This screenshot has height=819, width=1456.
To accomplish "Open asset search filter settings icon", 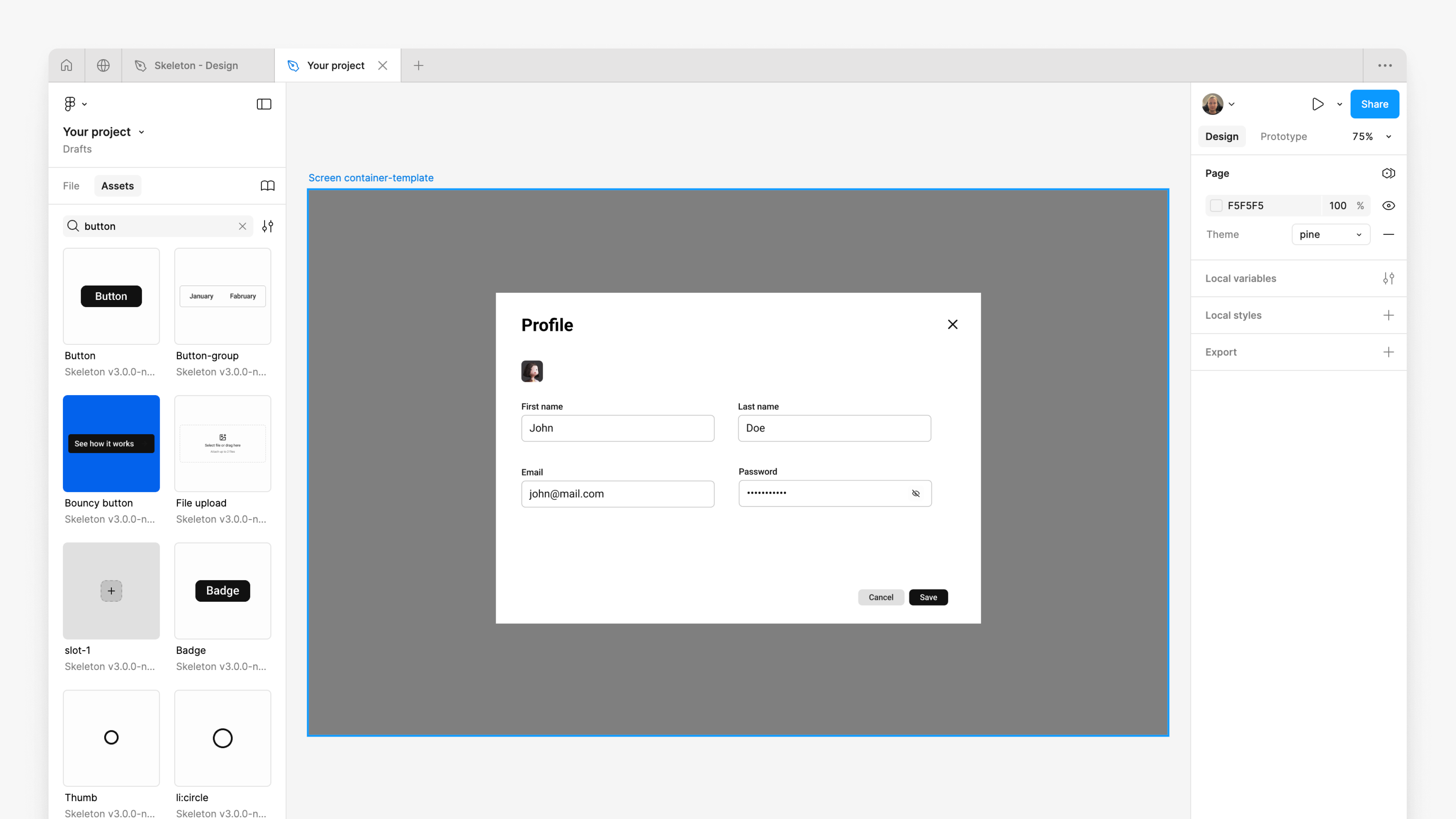I will click(267, 226).
